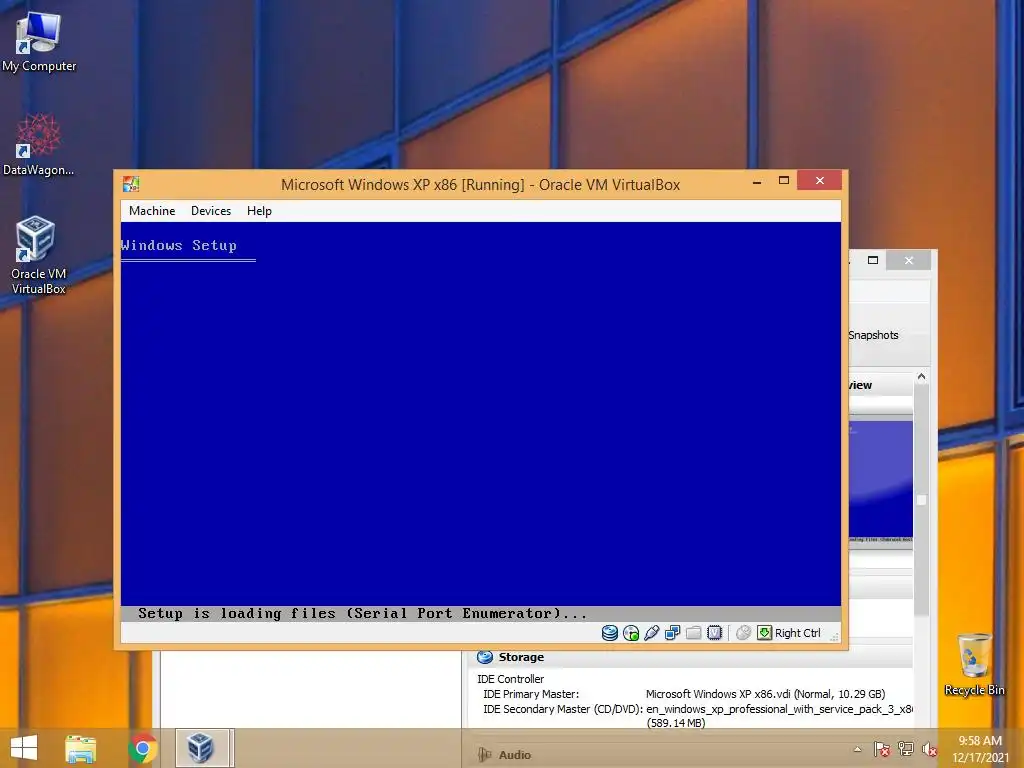Open the hard disk activity indicator
Screen dimensions: 1024x768
609,633
